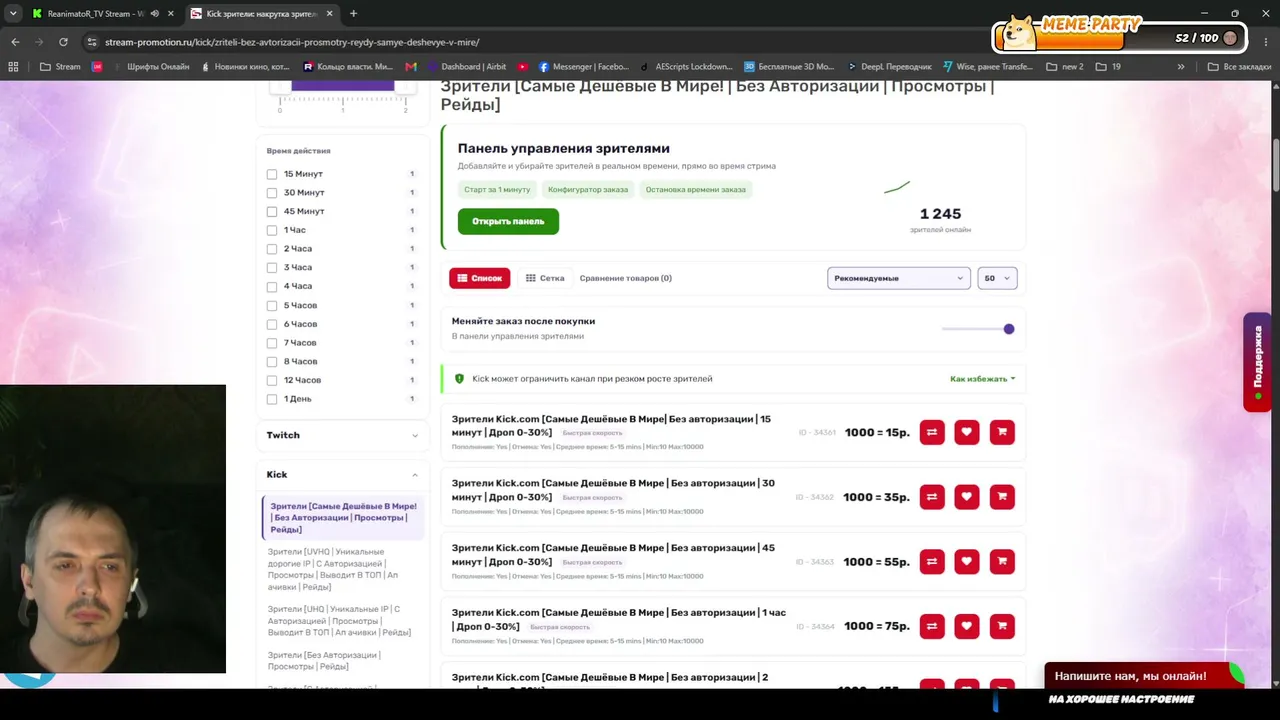The image size is (1280, 720).
Task: Add the 45 минут offer to cart
Action: pos(1002,562)
